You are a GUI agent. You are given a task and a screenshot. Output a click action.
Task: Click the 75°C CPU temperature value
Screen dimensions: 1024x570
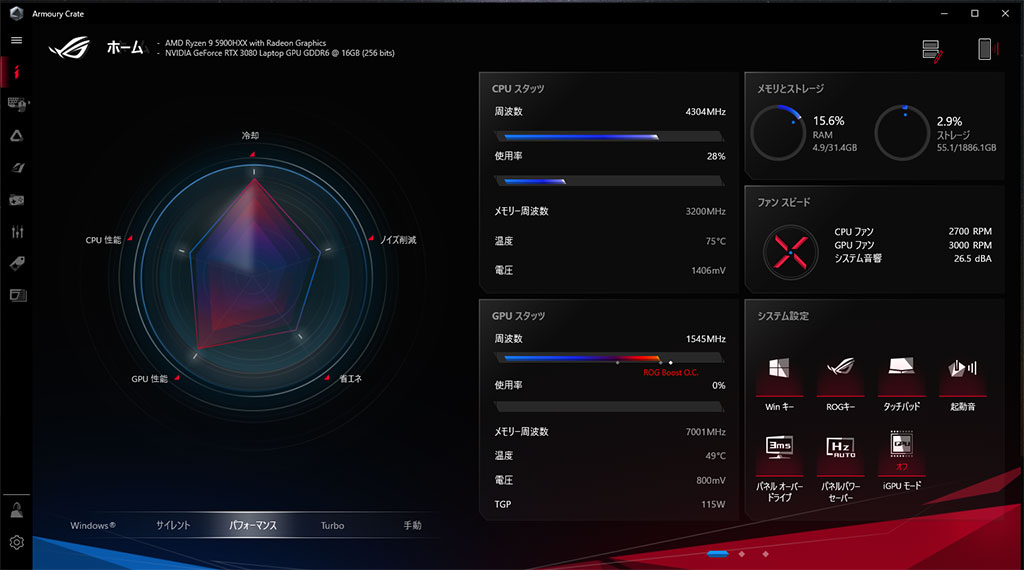pos(715,241)
